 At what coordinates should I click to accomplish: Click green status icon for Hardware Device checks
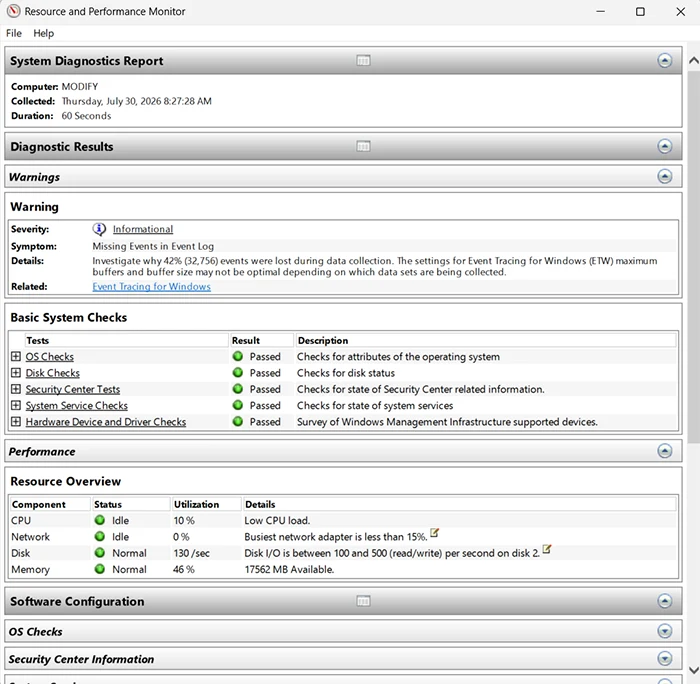click(x=238, y=421)
